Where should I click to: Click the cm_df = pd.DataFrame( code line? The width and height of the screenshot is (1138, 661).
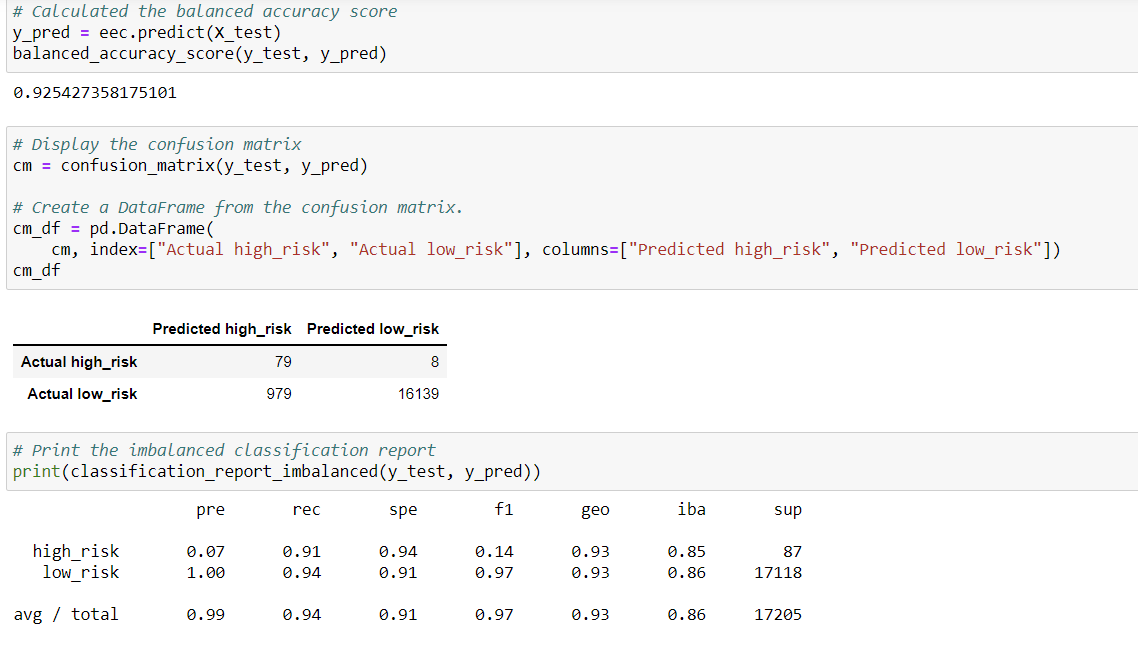[x=113, y=229]
